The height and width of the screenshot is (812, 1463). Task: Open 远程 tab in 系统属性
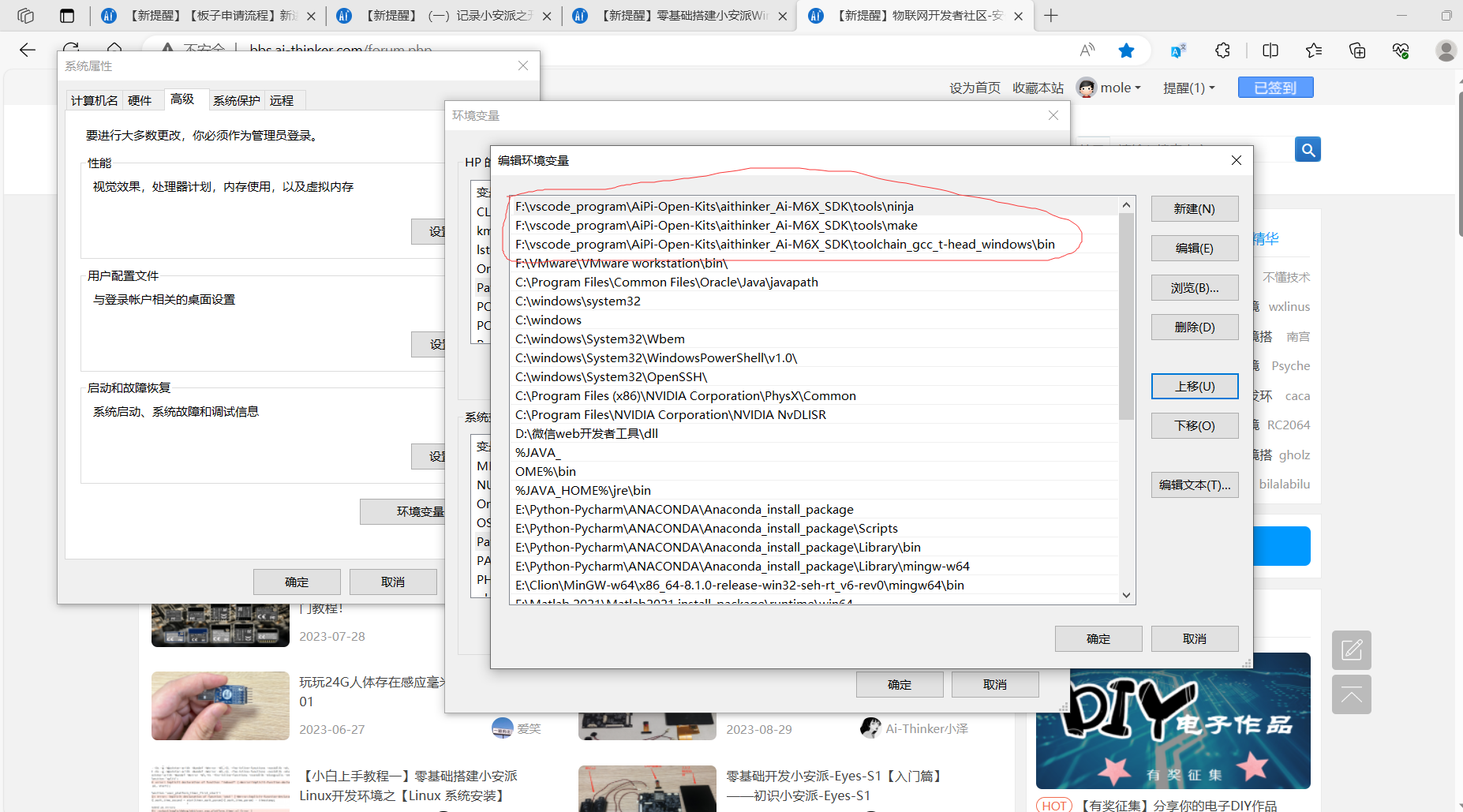point(282,100)
